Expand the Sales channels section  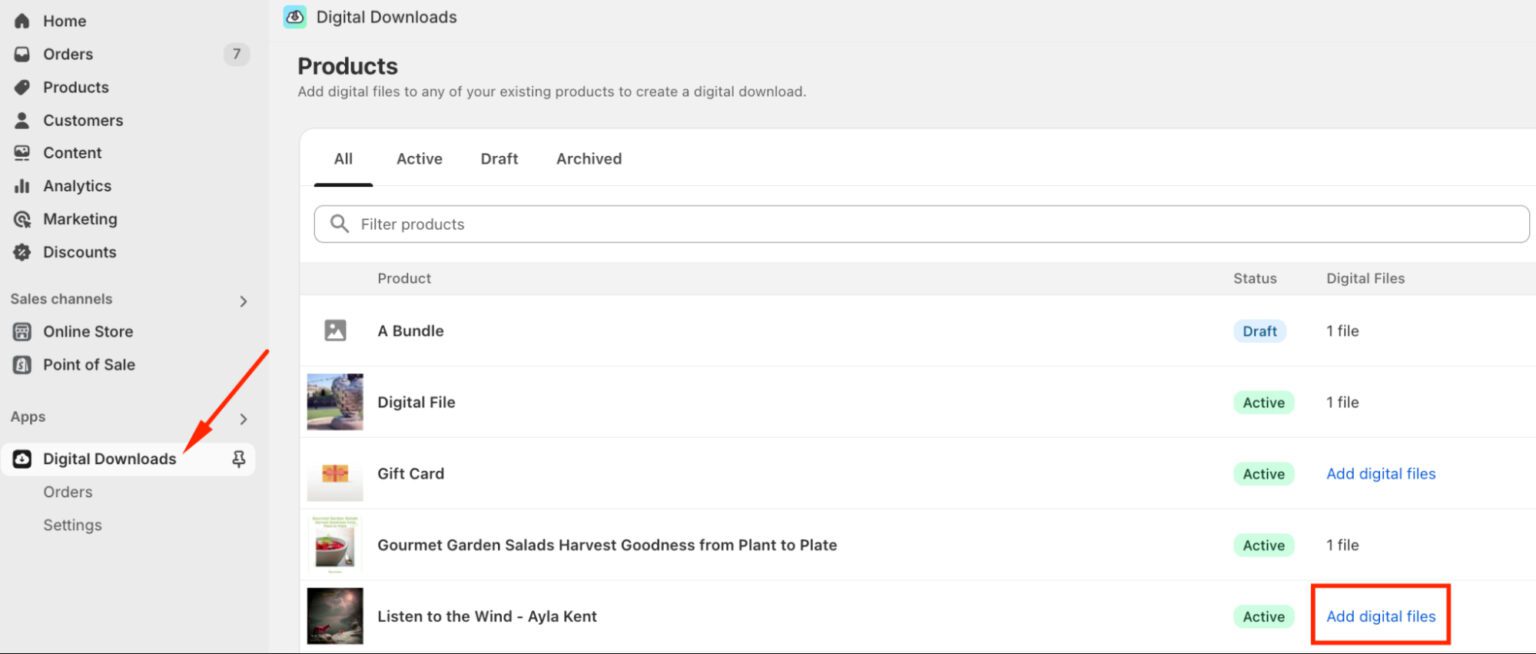tap(243, 300)
